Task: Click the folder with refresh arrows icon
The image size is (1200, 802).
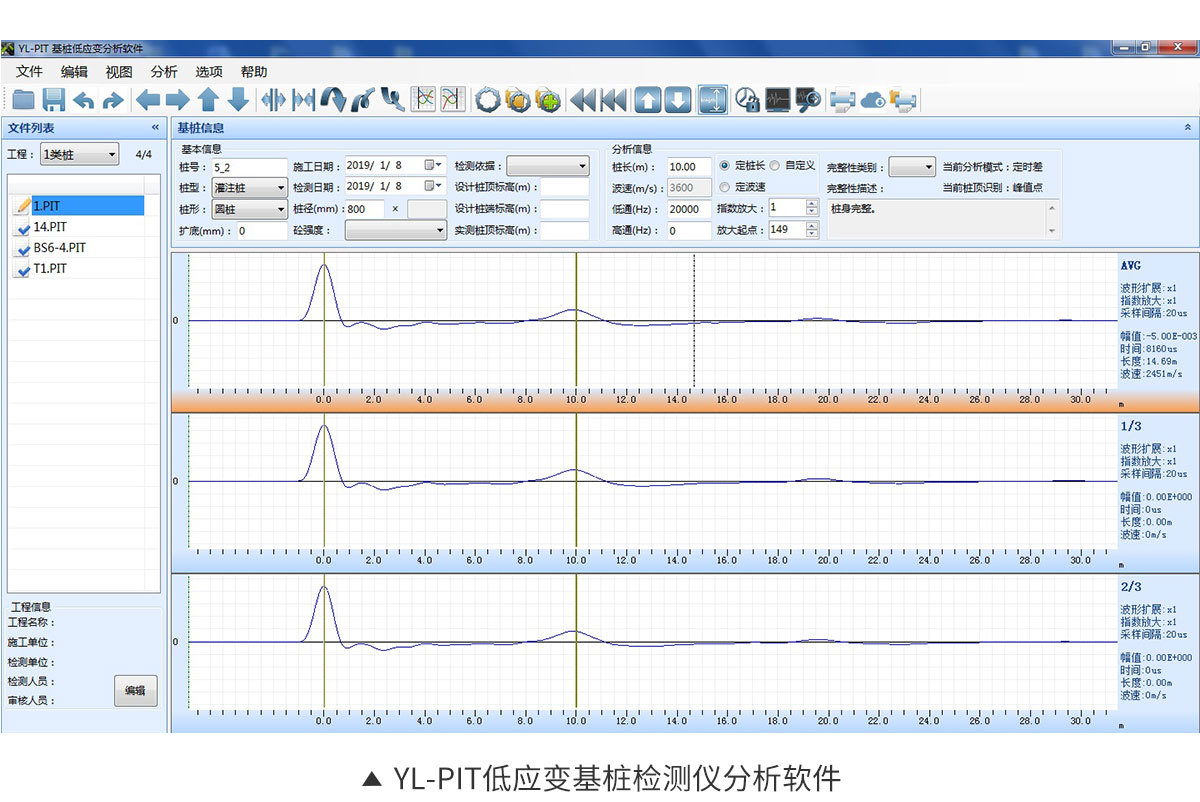Action: click(517, 99)
